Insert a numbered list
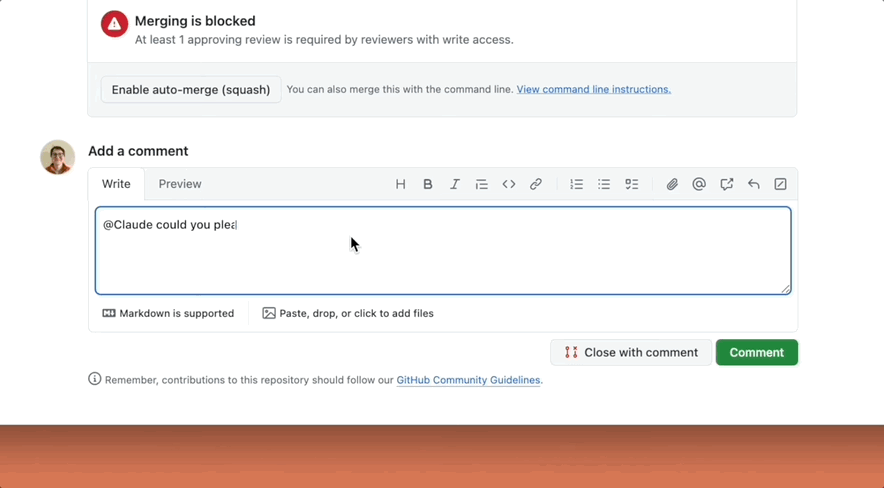 tap(577, 184)
